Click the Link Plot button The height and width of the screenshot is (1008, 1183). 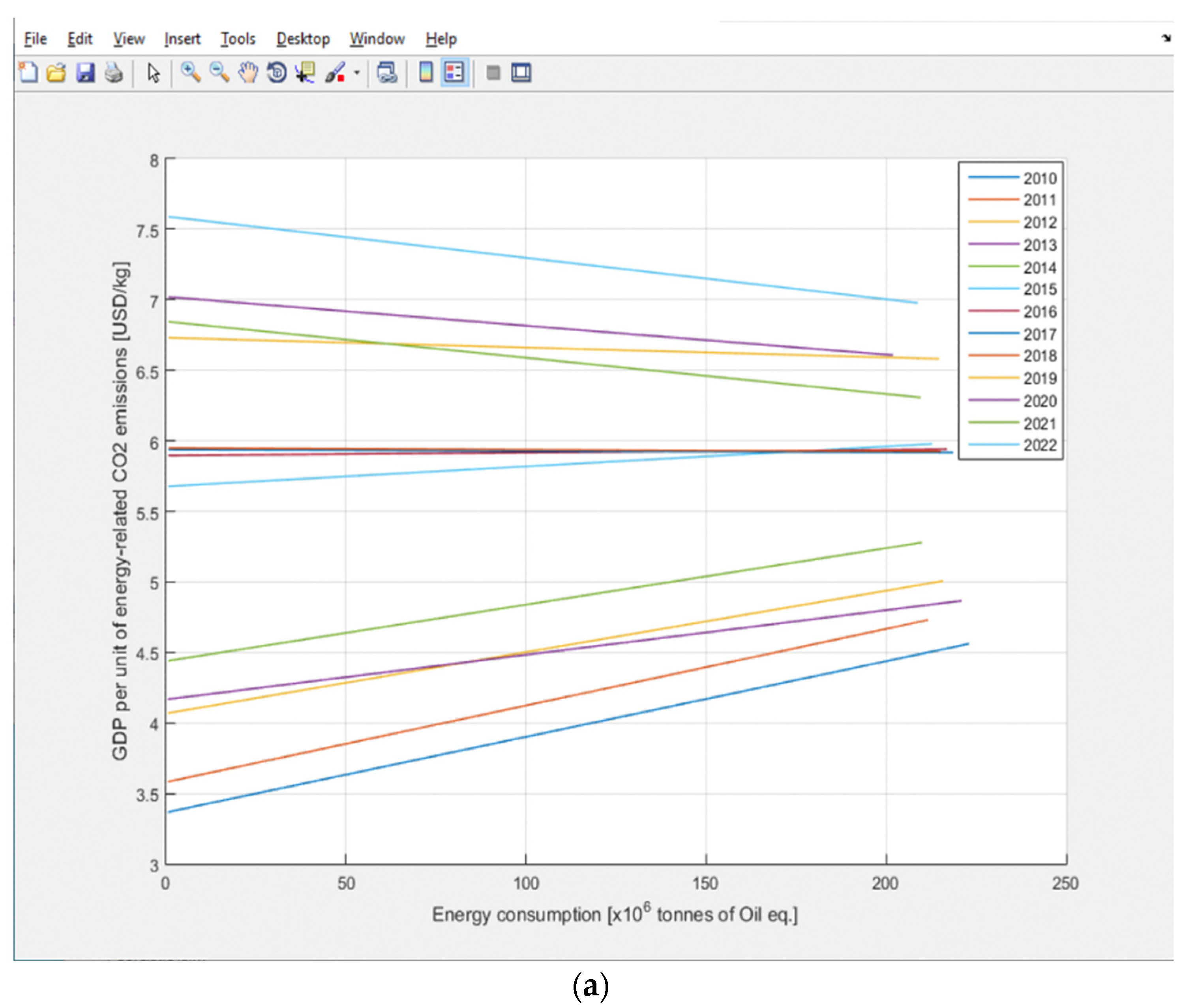387,73
